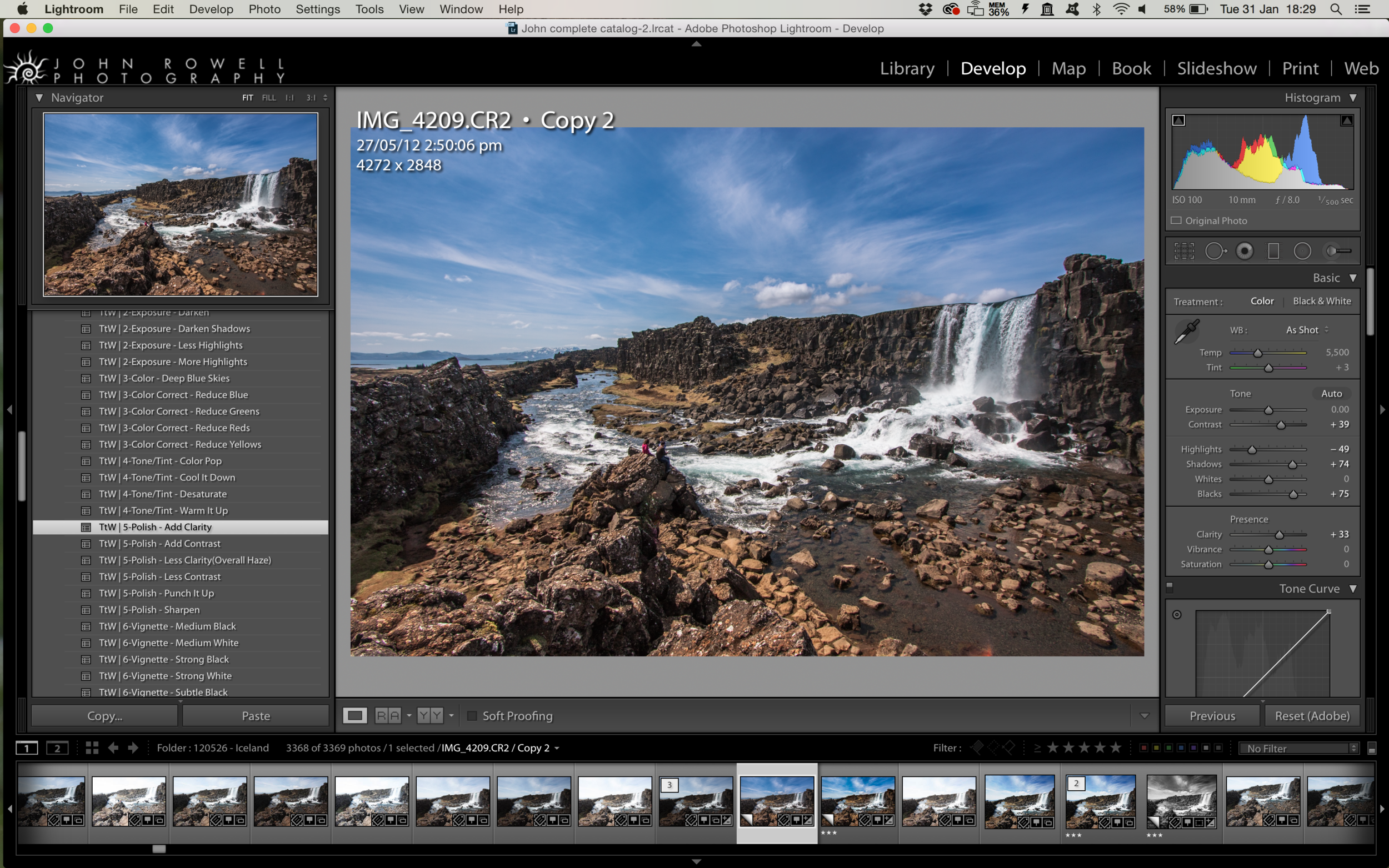Screen dimensions: 1389x868
Task: Click the Copy button in bottom panel
Action: (x=105, y=715)
